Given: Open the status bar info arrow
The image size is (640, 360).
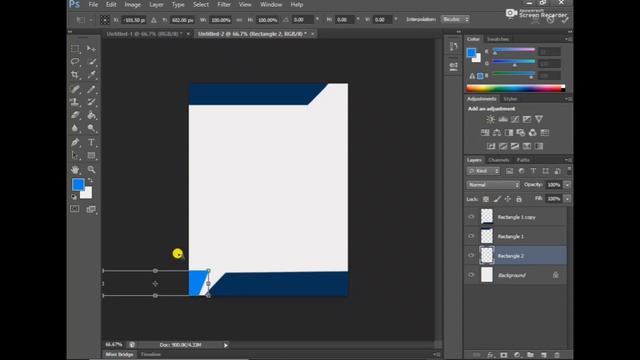Looking at the screenshot, I should click(226, 345).
